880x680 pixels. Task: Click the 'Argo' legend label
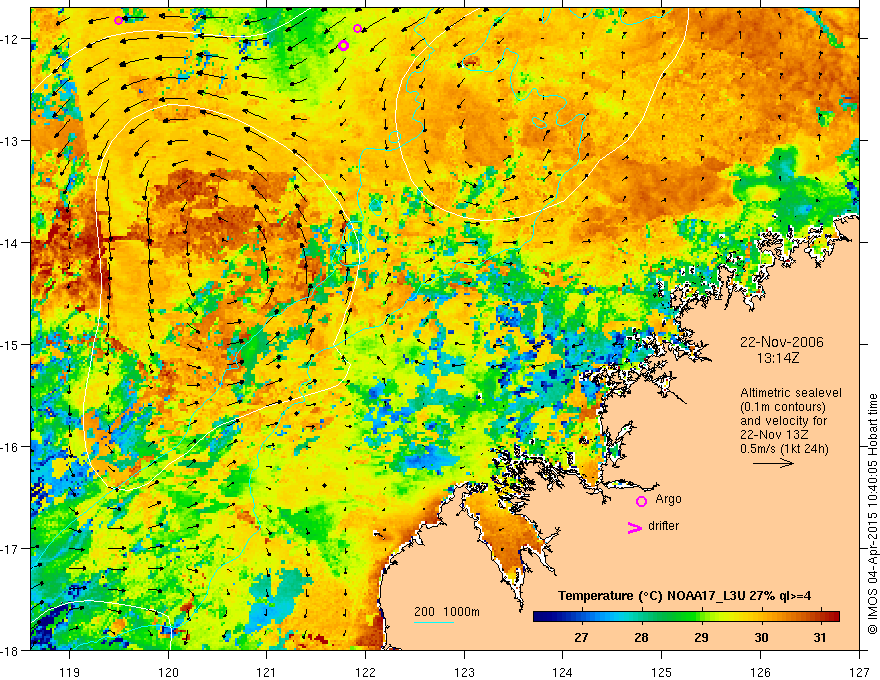(668, 499)
